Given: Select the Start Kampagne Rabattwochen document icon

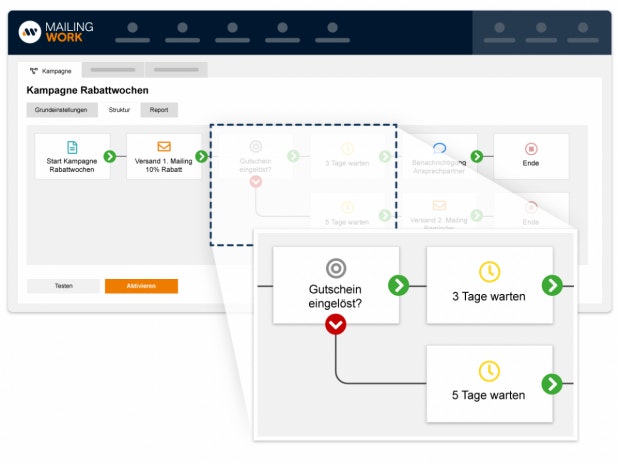Looking at the screenshot, I should coord(72,147).
